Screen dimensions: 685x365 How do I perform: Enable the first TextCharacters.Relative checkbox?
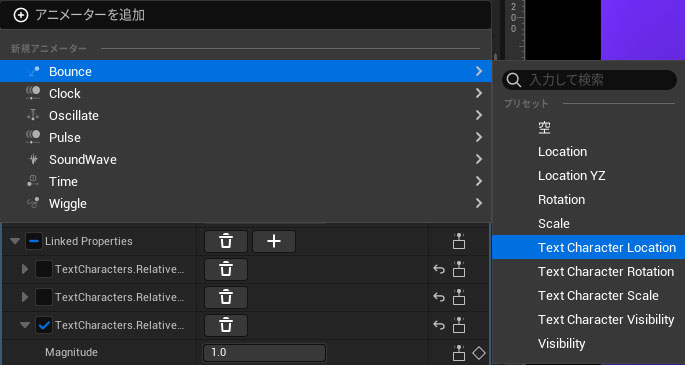point(44,269)
